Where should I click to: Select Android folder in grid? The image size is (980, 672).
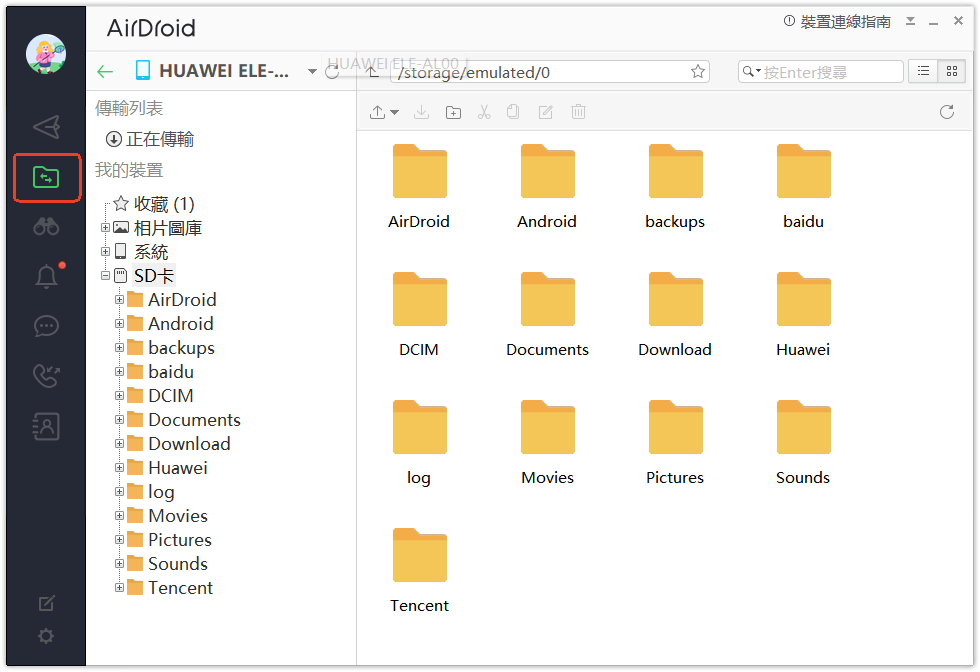click(548, 187)
